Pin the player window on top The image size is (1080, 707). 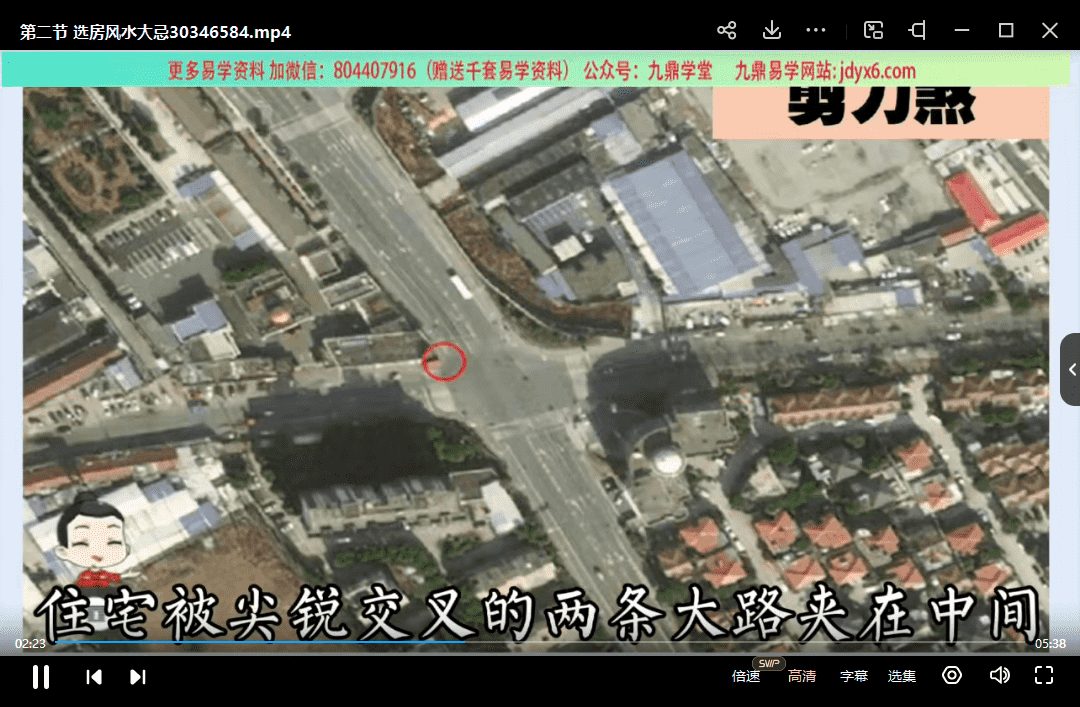(917, 30)
